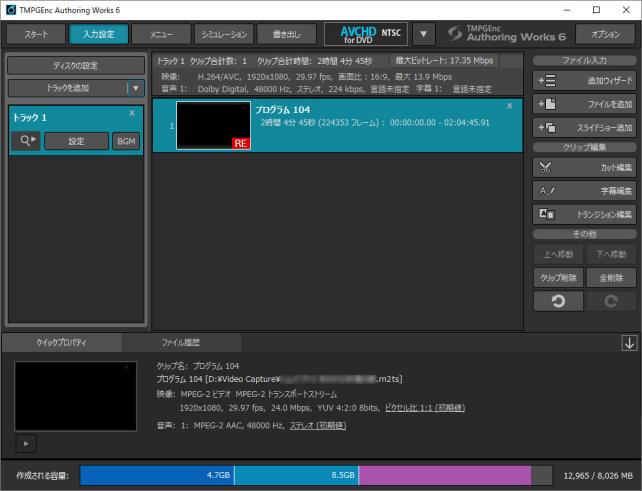Click the 上へ移動 button
642x491 pixels.
click(x=558, y=254)
